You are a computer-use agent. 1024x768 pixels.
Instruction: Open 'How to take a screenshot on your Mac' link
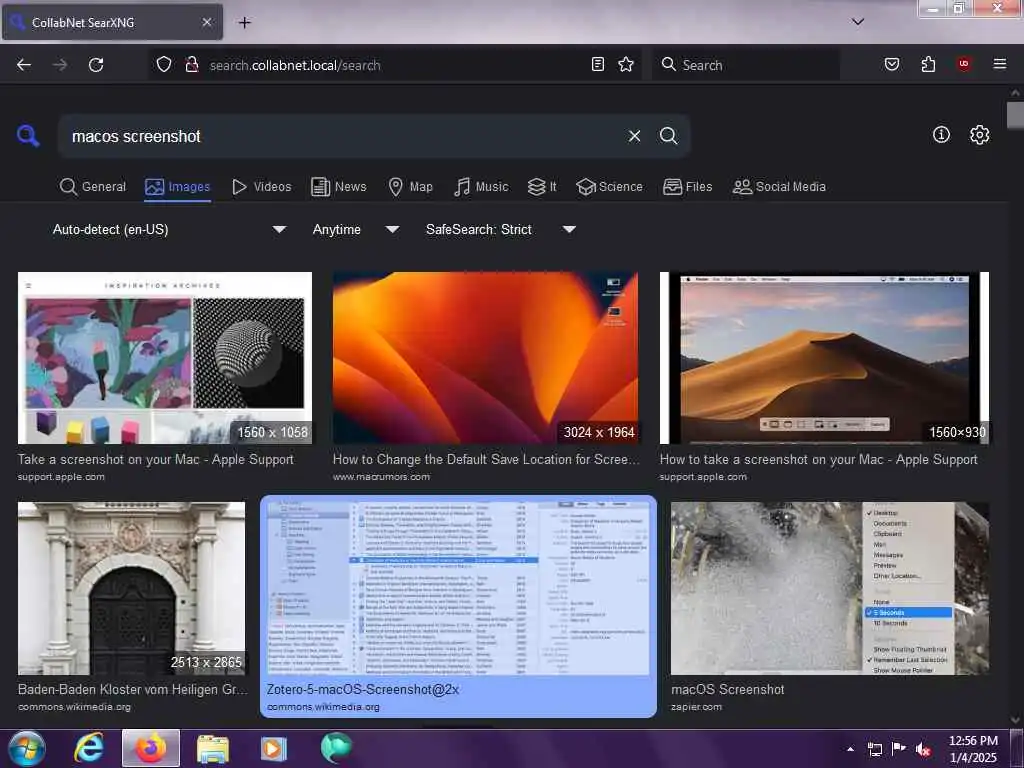(818, 459)
